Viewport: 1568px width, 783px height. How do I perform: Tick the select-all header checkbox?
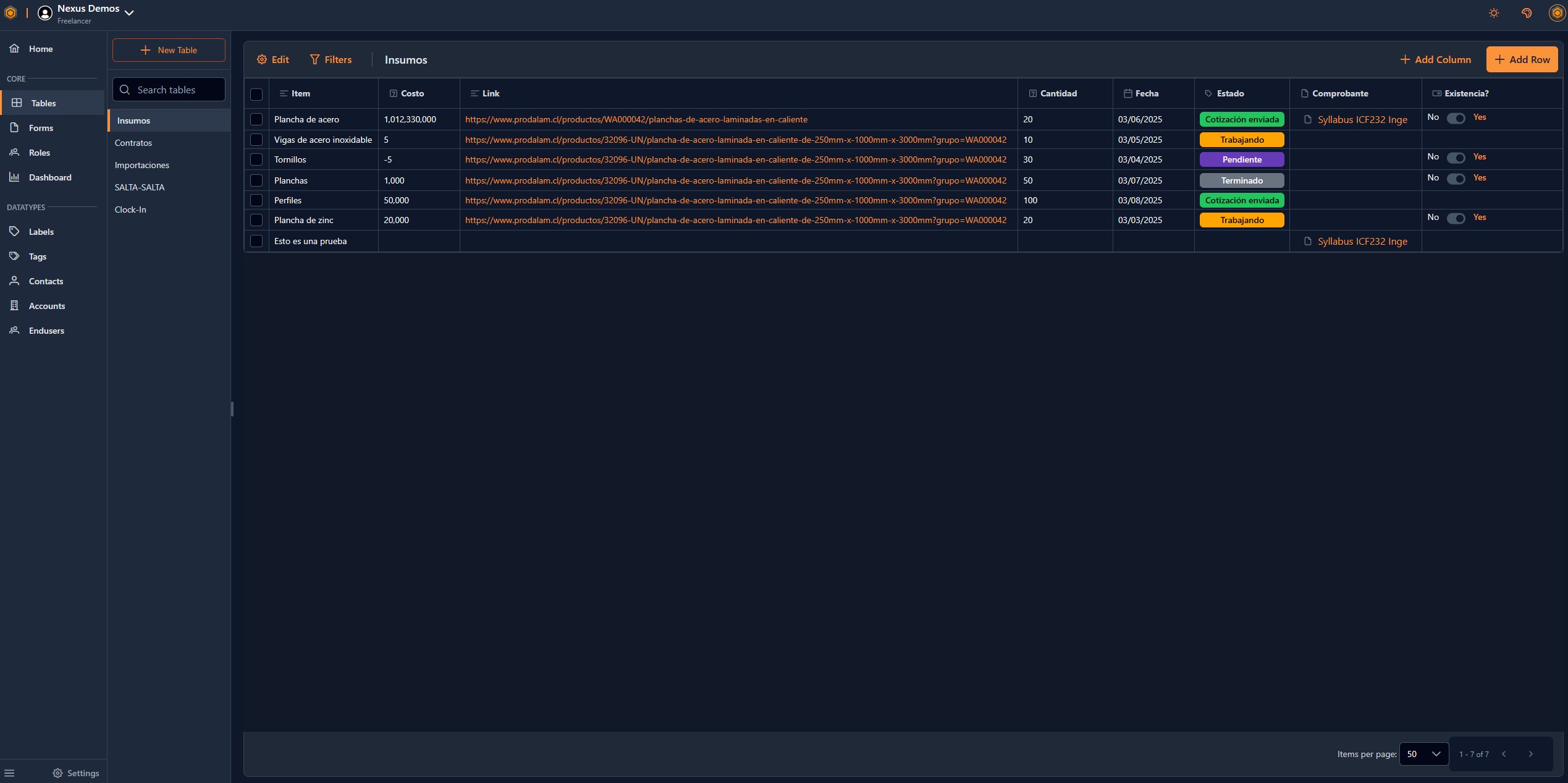256,94
